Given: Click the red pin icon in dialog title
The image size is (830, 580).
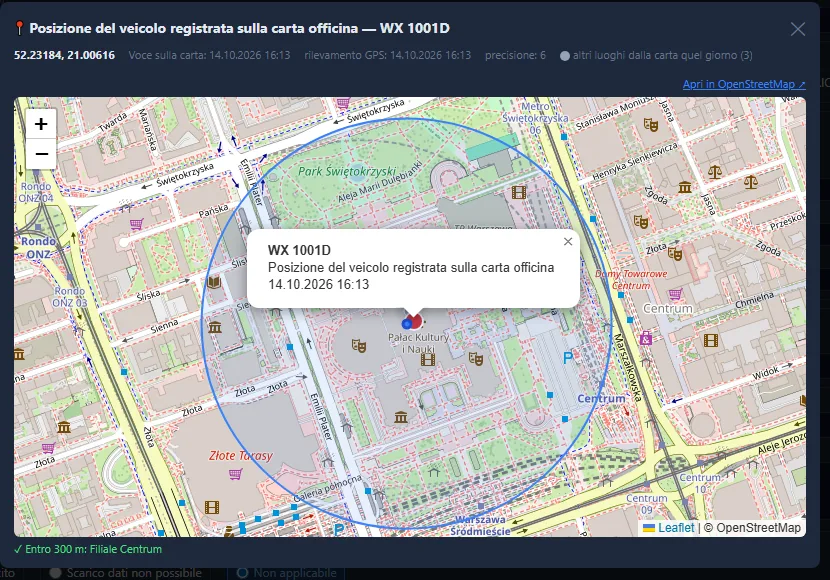Looking at the screenshot, I should tap(19, 28).
